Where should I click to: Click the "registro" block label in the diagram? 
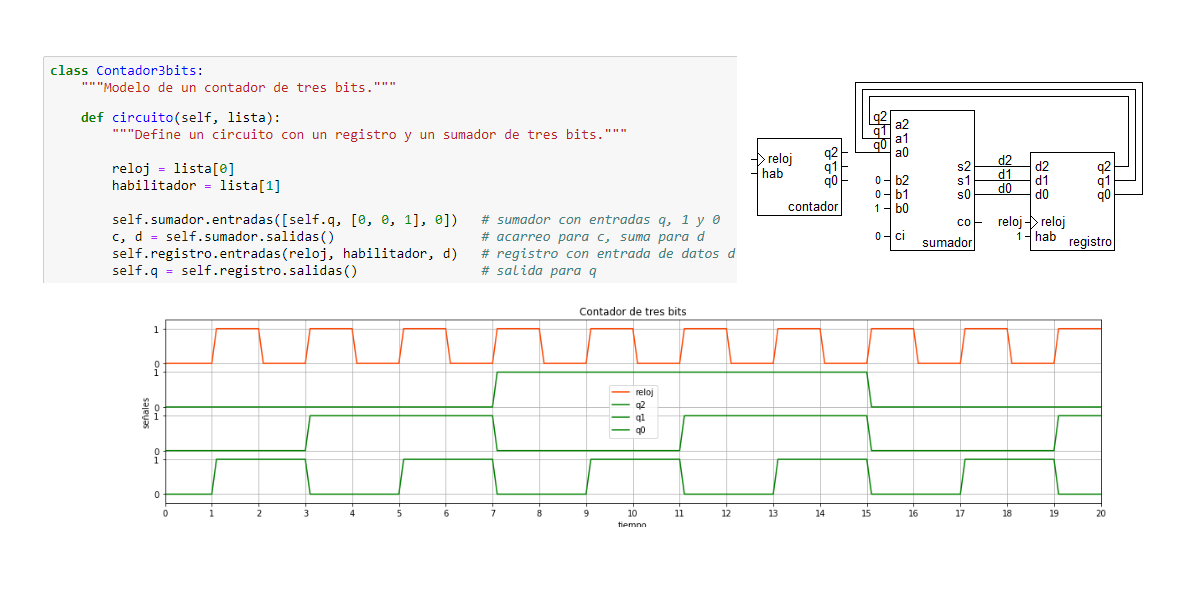1090,242
